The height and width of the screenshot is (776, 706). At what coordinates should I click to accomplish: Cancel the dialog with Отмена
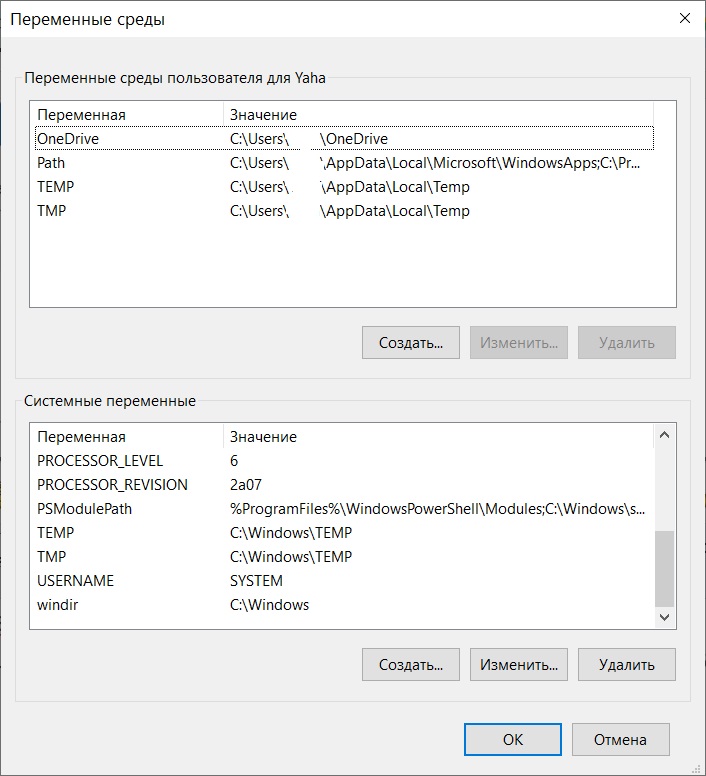click(620, 740)
